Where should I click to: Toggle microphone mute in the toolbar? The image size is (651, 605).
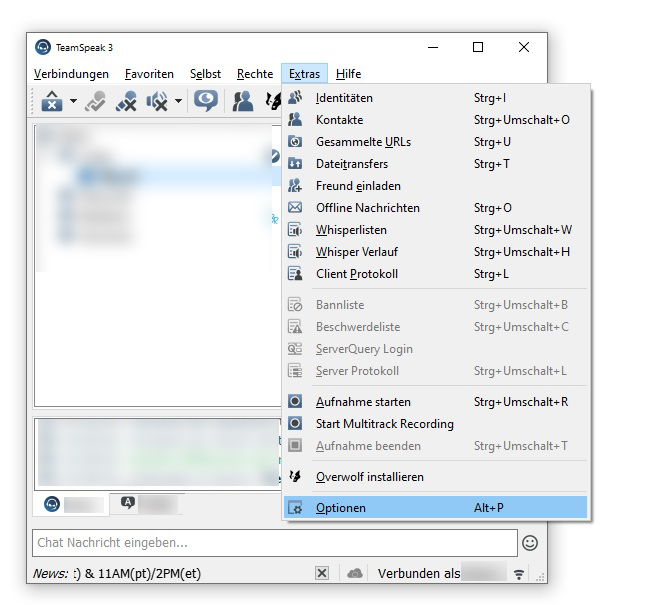click(x=126, y=101)
